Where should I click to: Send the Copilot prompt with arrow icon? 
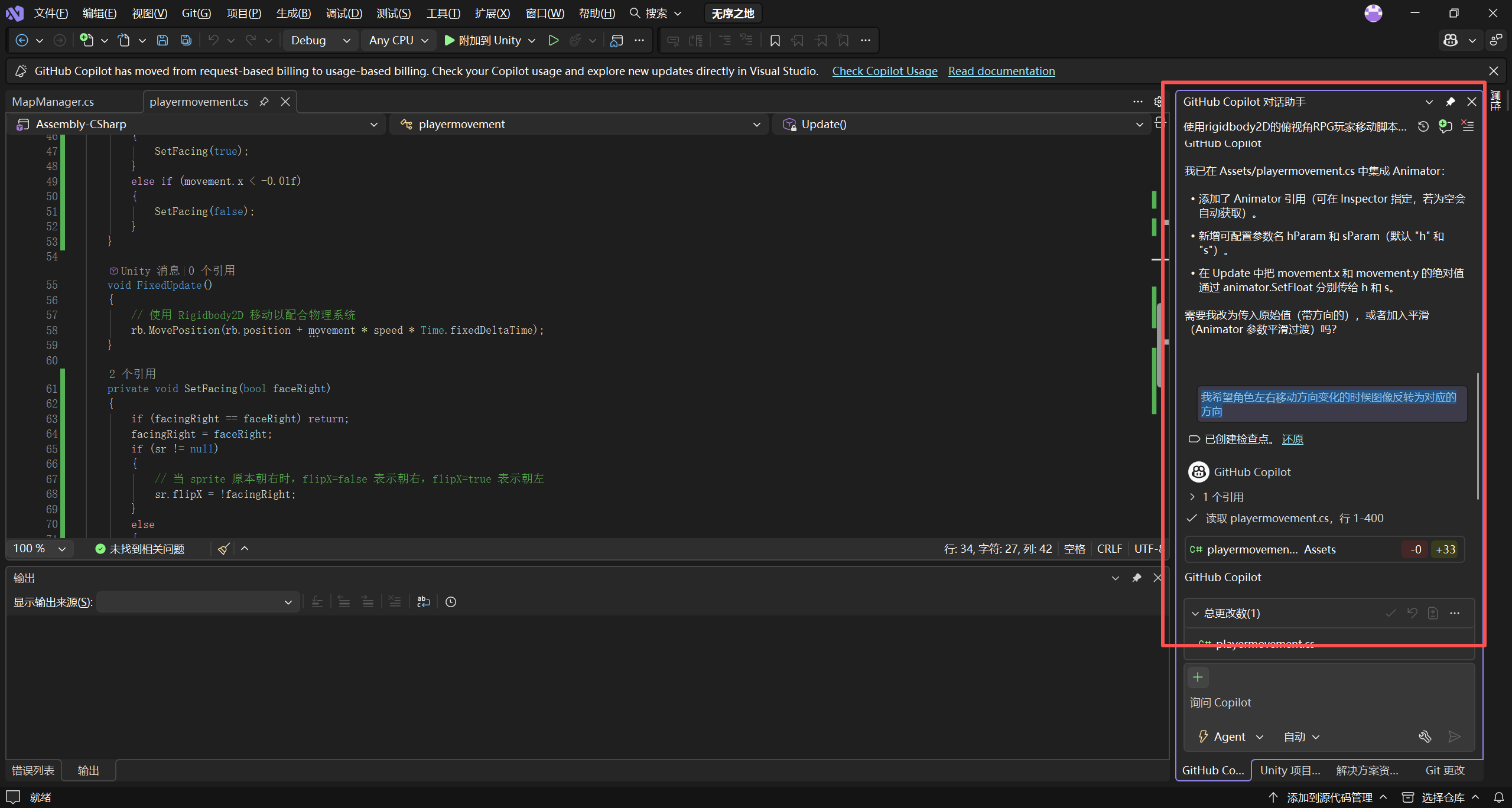pos(1455,737)
